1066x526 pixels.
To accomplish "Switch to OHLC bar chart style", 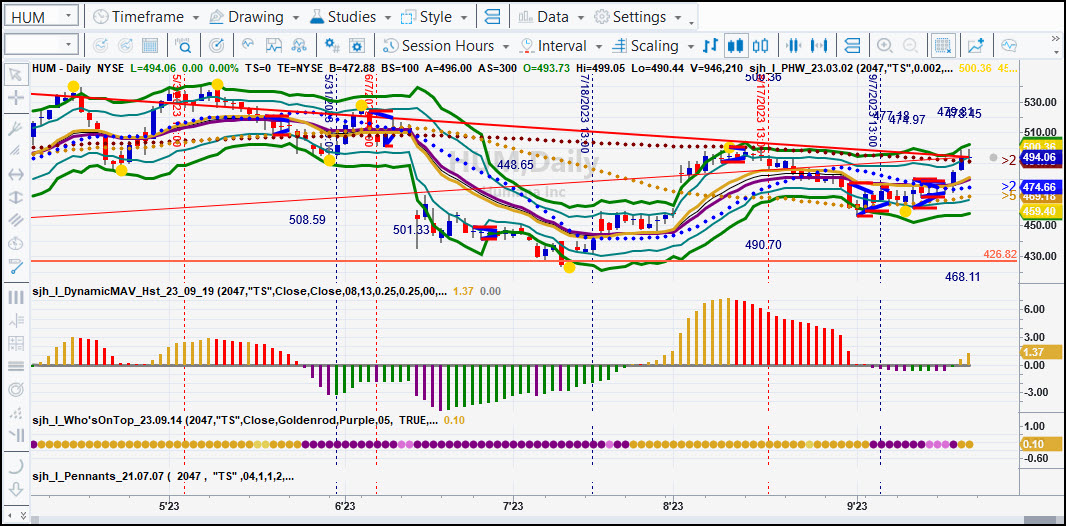I will [710, 46].
